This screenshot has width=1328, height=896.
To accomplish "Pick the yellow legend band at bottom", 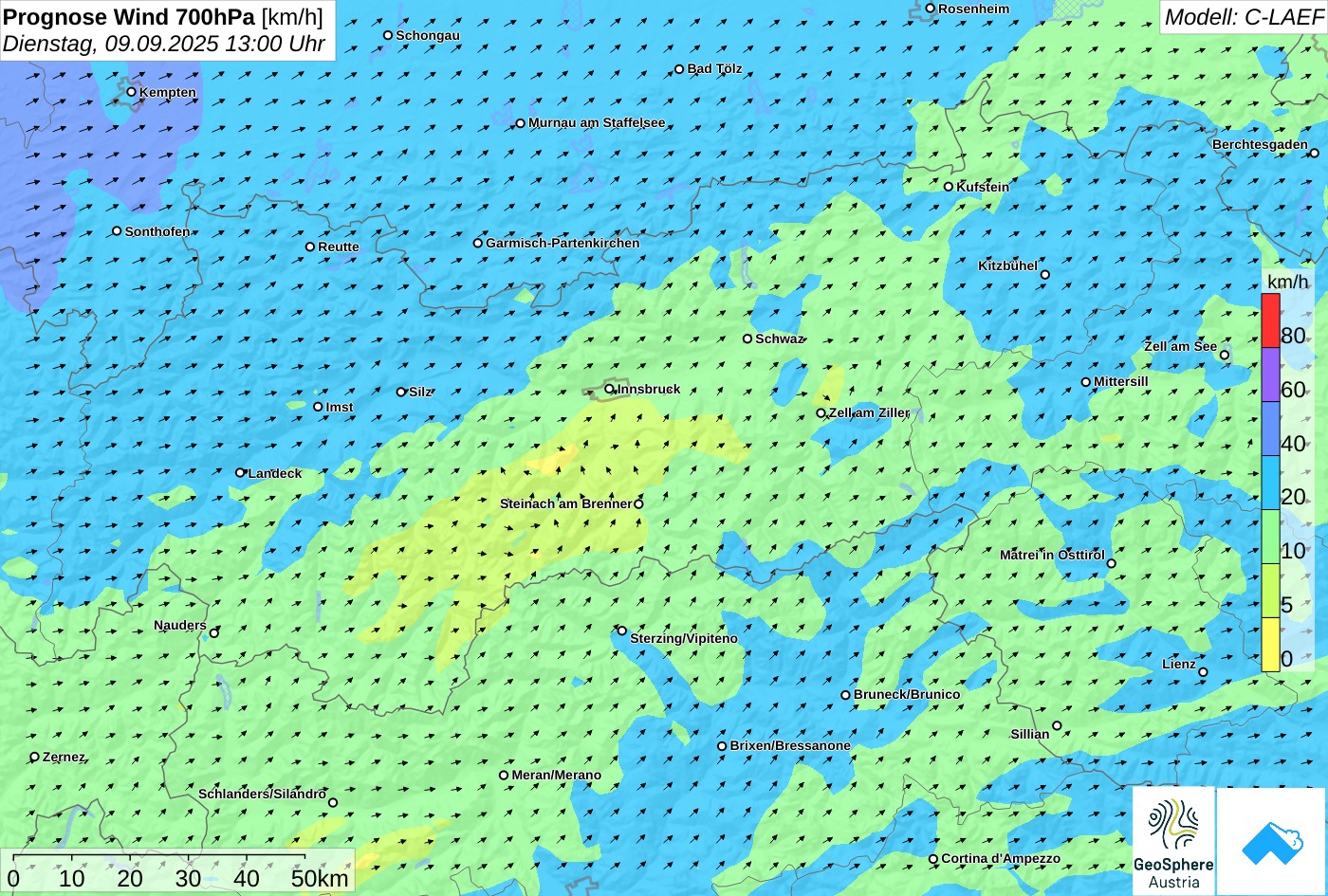I will click(1270, 645).
